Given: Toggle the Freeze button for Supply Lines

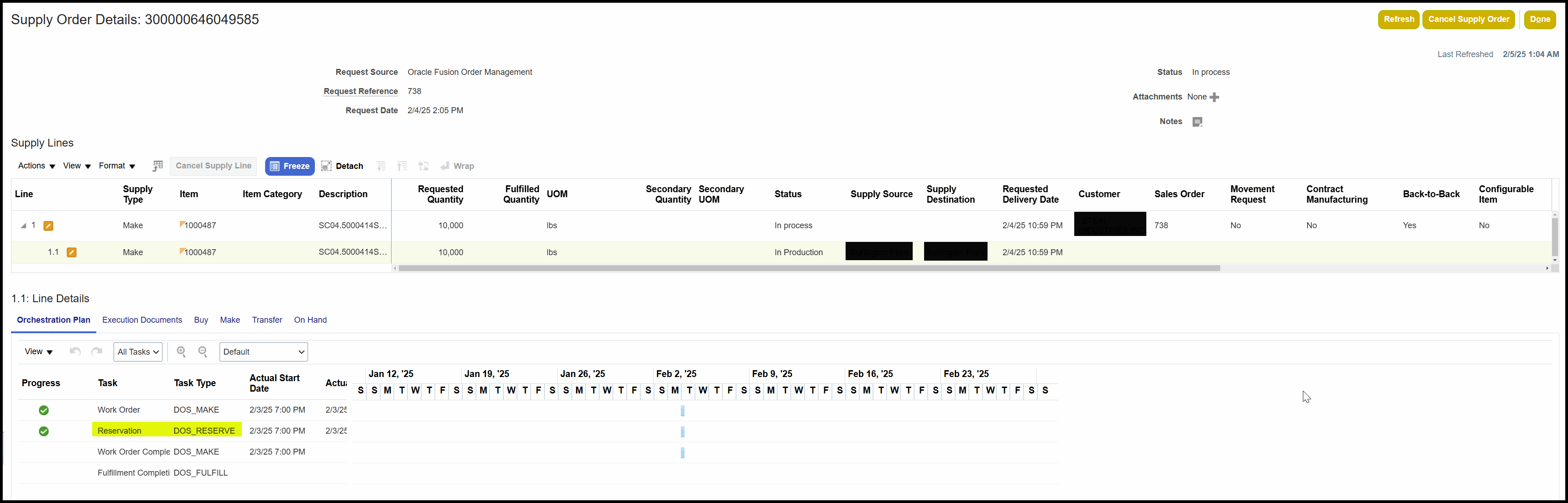Looking at the screenshot, I should click(x=290, y=166).
